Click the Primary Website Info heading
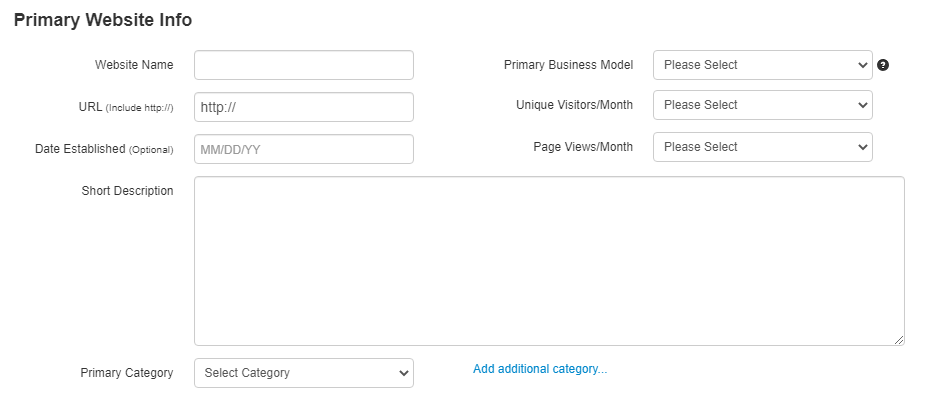 click(x=103, y=20)
